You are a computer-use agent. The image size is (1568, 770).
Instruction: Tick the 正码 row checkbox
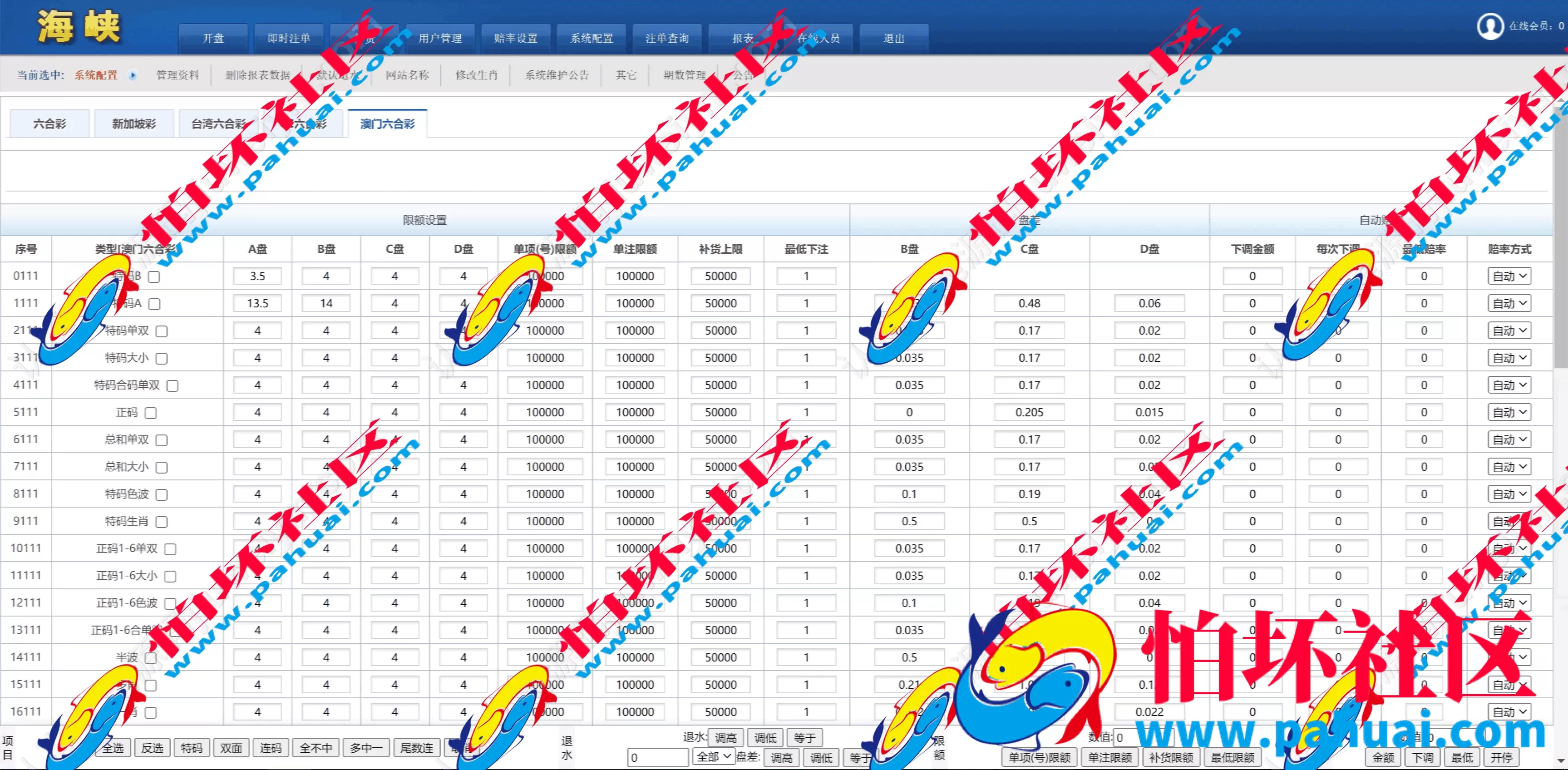[151, 413]
